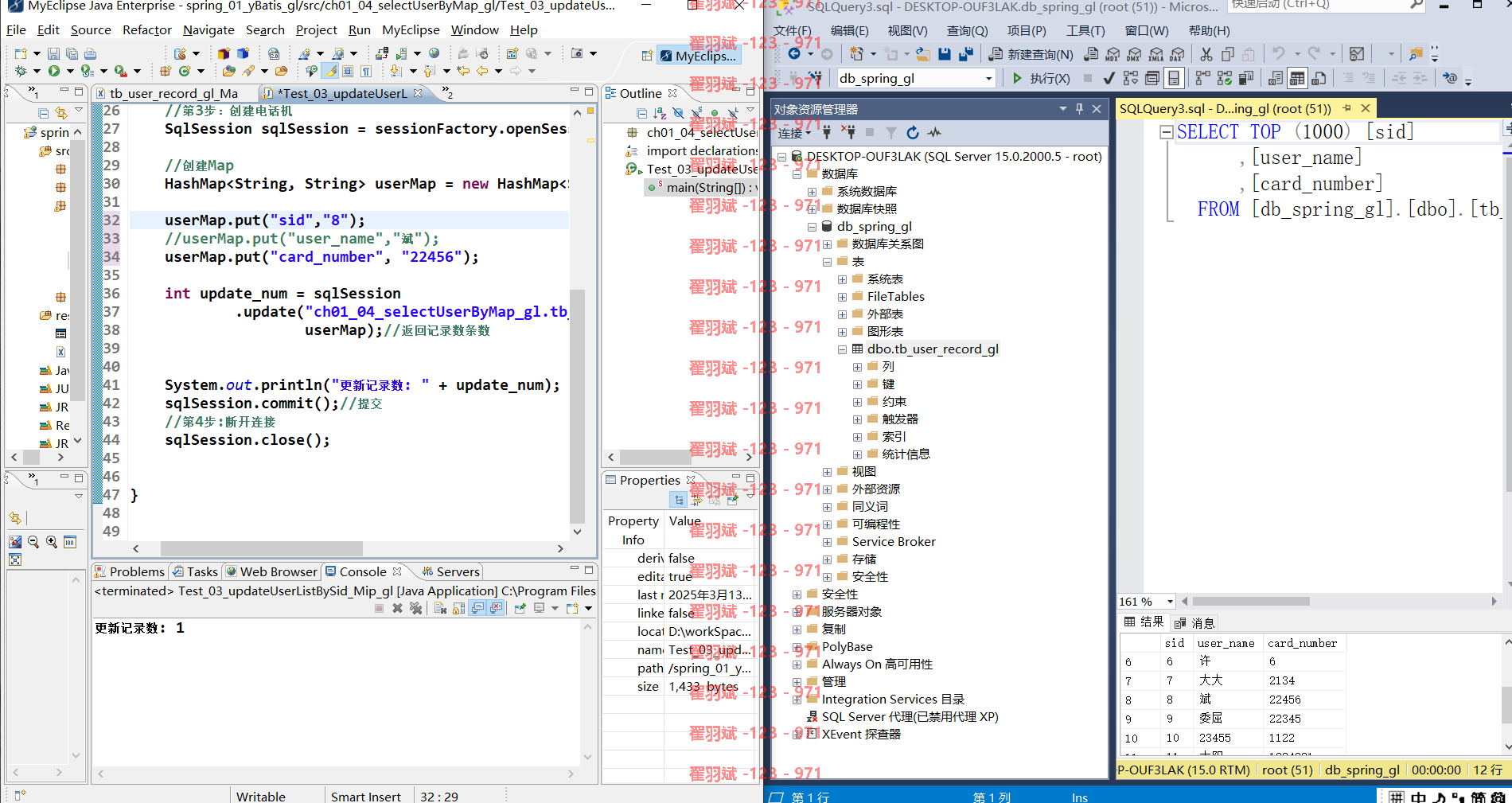Click the camera capture icon in Eclipse toolbar
The image size is (1512, 803).
pos(577,53)
